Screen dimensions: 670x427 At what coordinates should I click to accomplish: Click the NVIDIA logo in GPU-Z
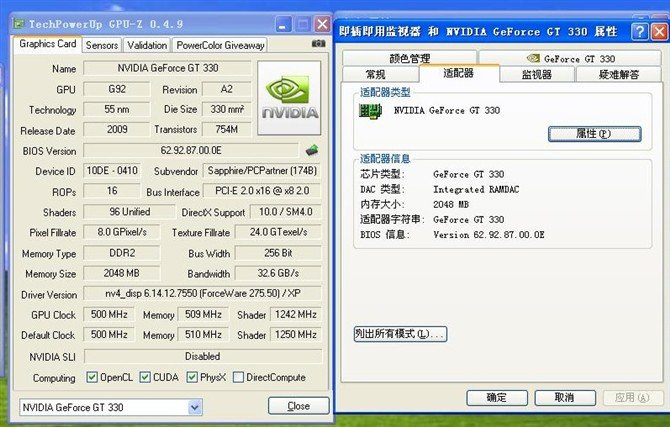(289, 98)
